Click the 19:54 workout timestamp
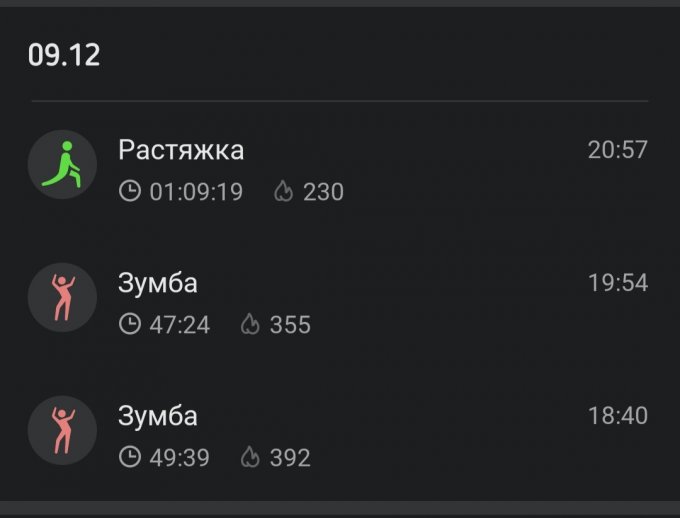Viewport: 680px width, 518px height. pos(617,283)
